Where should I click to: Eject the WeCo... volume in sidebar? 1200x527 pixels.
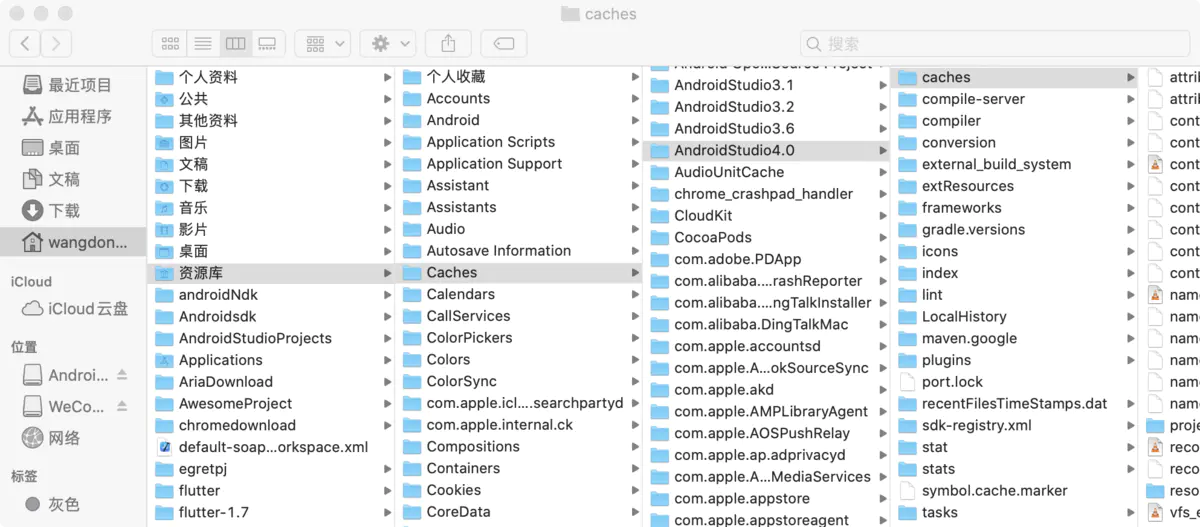point(122,406)
